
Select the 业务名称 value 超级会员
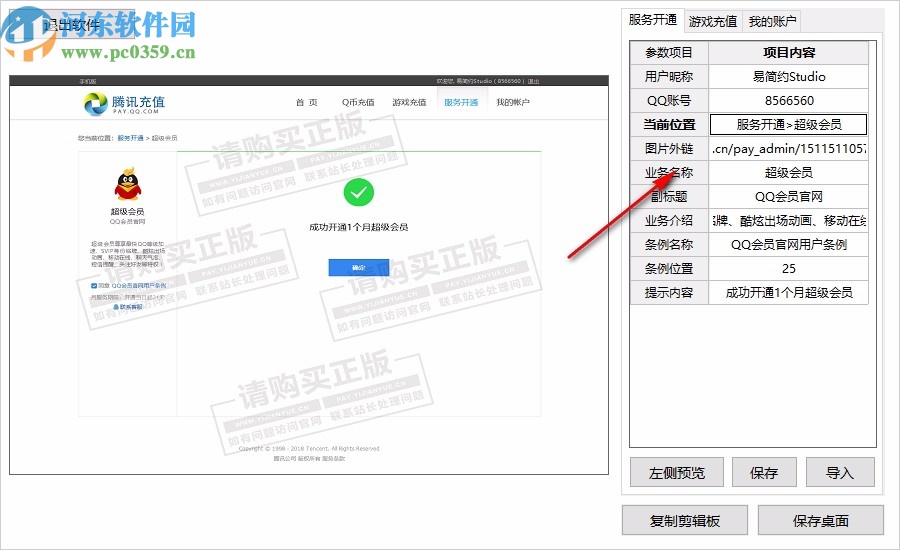789,173
